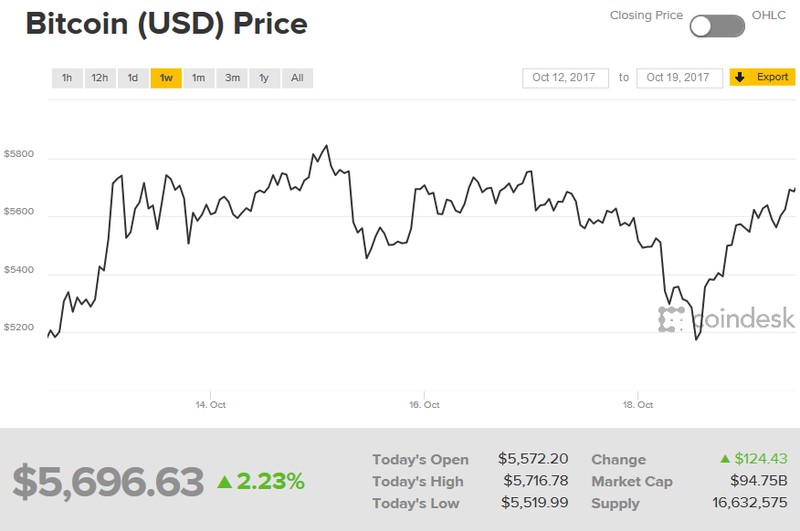
Task: Show the 1y price history
Action: pos(264,78)
